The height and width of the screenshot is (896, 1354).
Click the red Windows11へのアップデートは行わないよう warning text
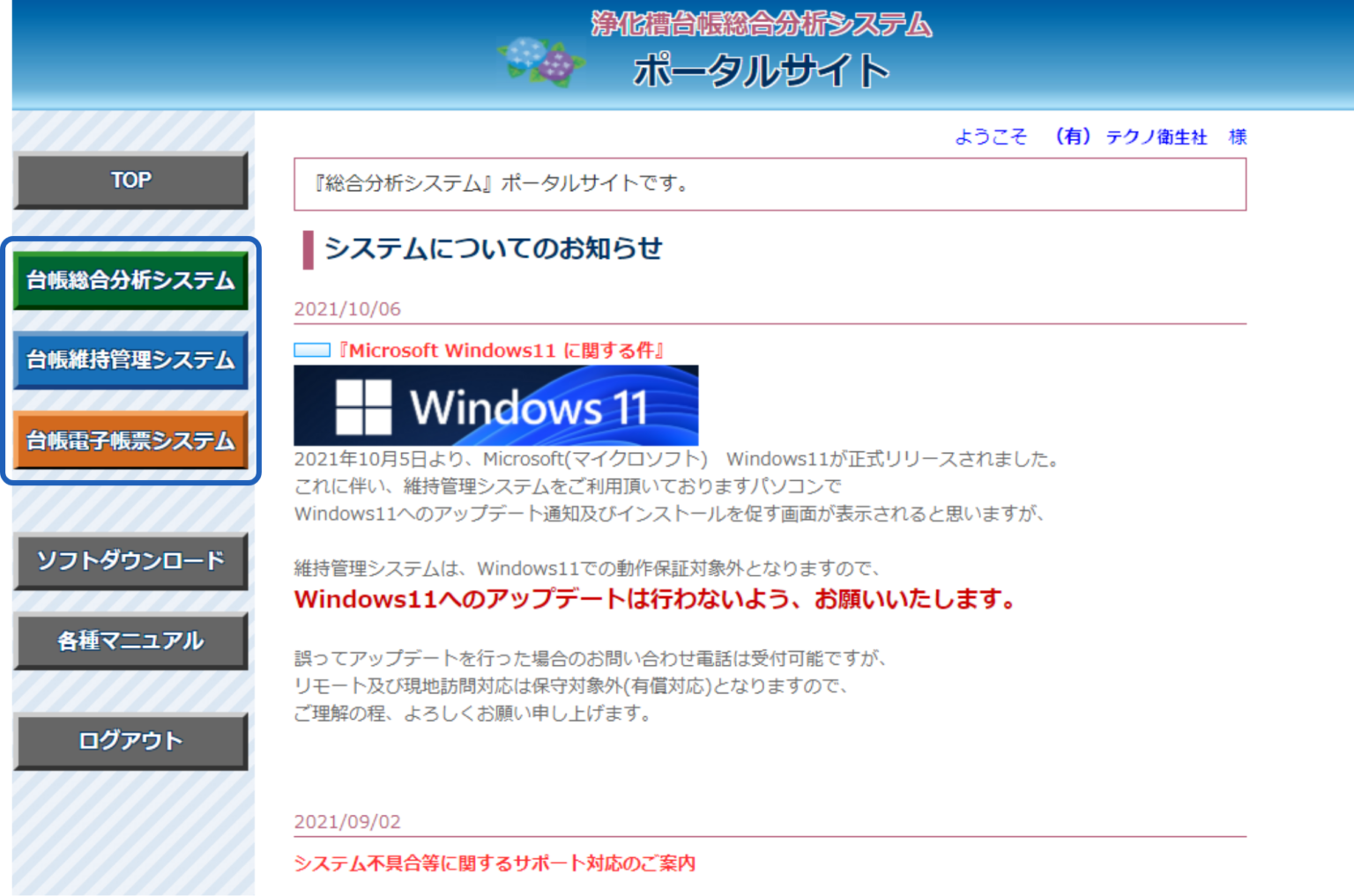tap(656, 599)
